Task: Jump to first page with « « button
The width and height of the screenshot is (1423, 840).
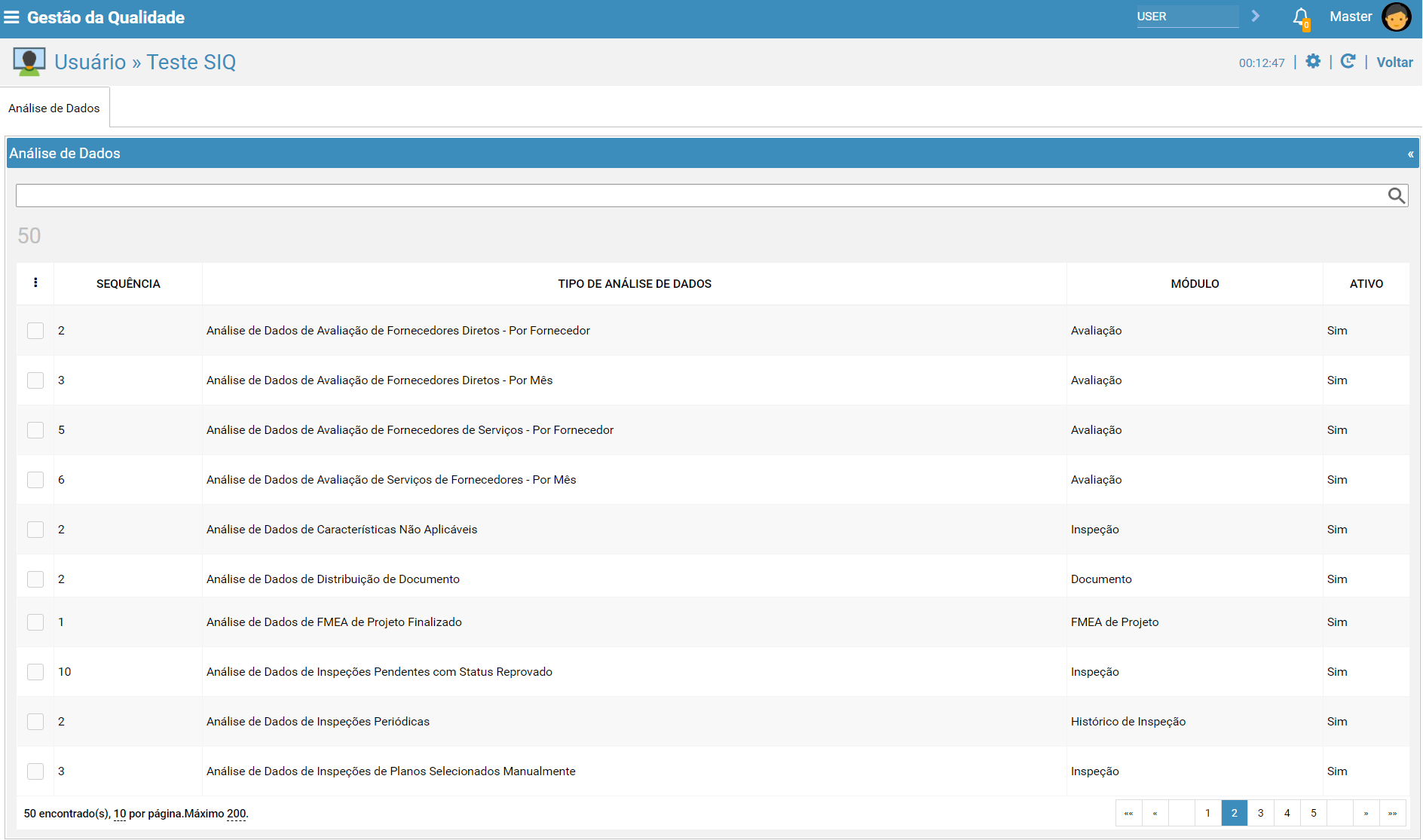Action: (1128, 813)
